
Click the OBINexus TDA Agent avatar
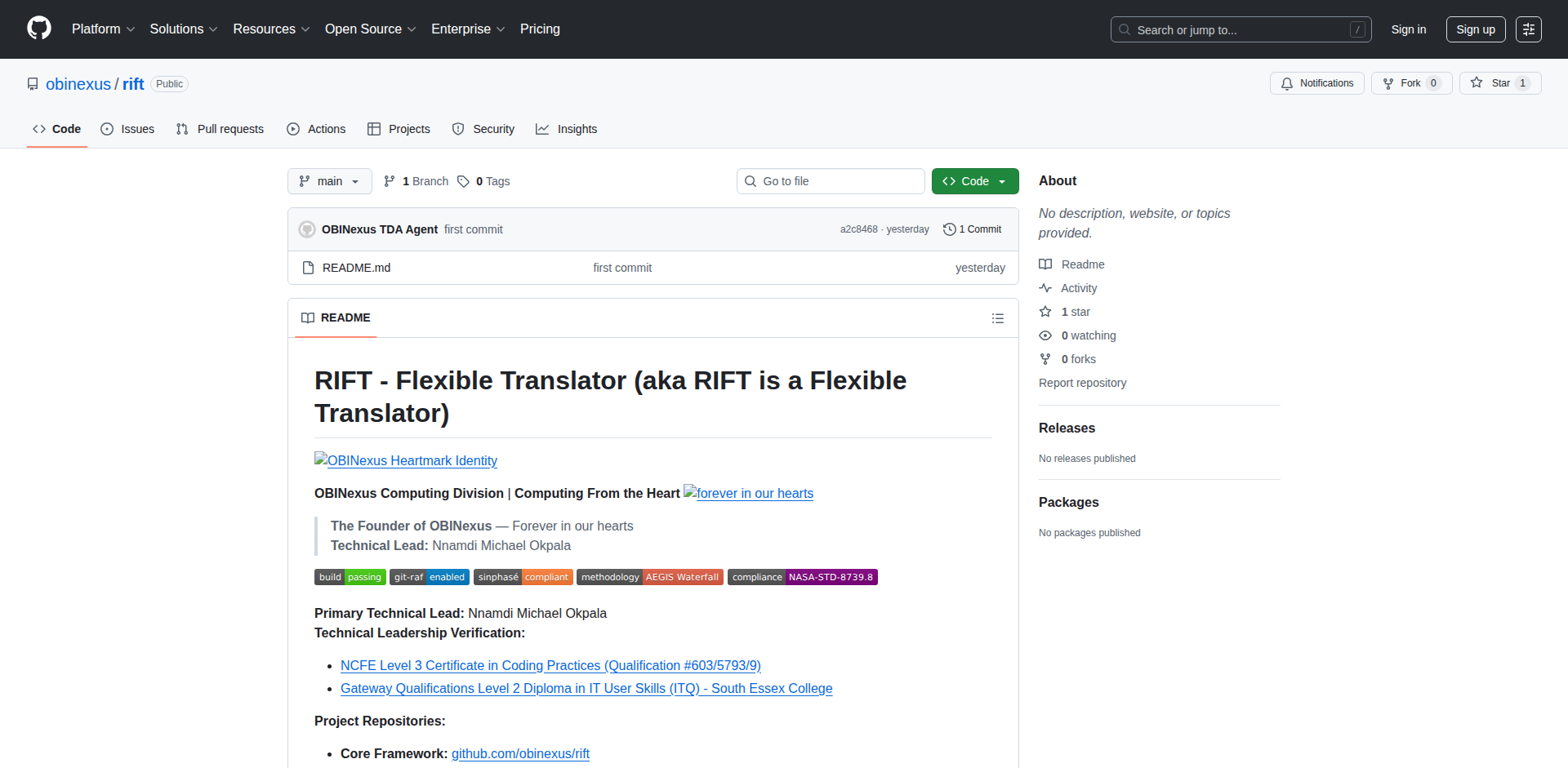click(x=307, y=229)
